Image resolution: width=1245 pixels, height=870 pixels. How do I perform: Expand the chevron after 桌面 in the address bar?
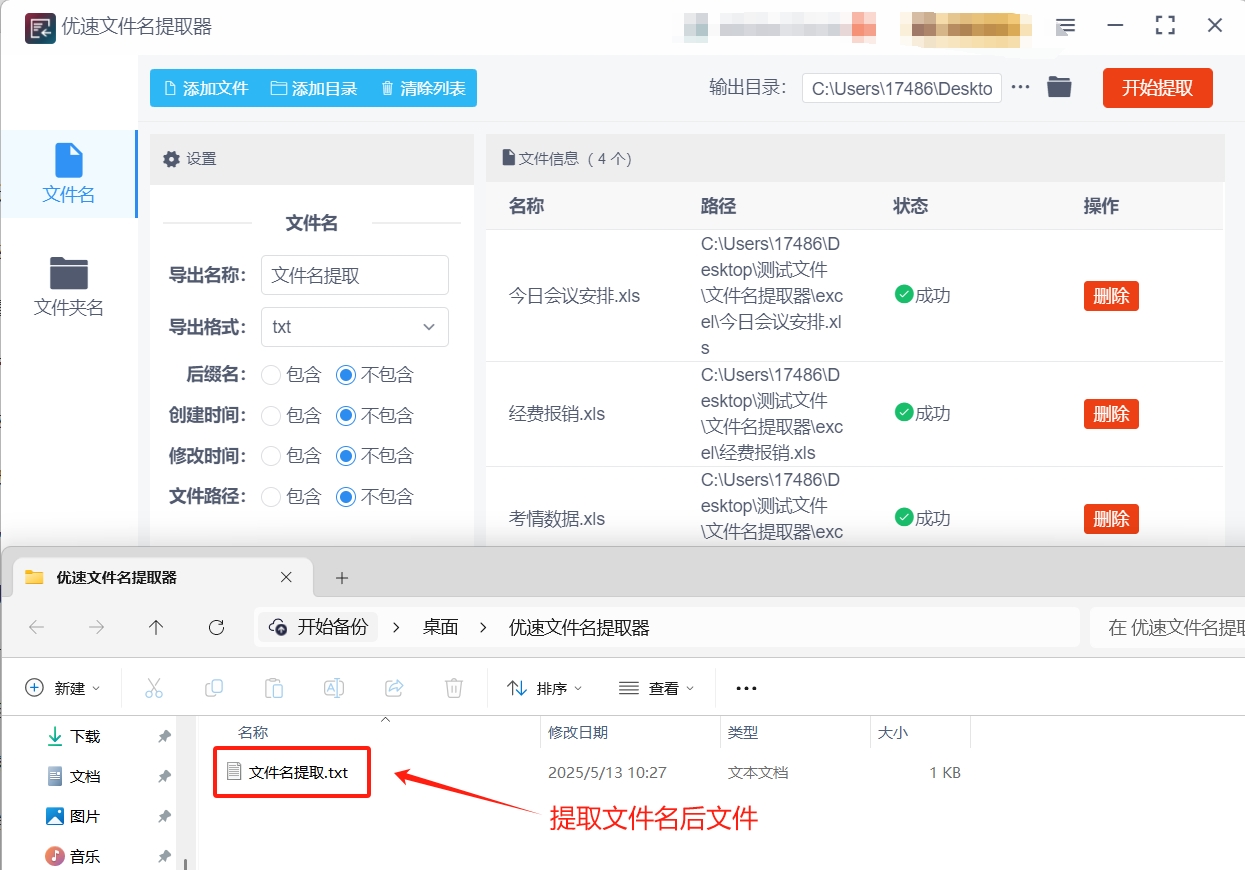(x=484, y=627)
